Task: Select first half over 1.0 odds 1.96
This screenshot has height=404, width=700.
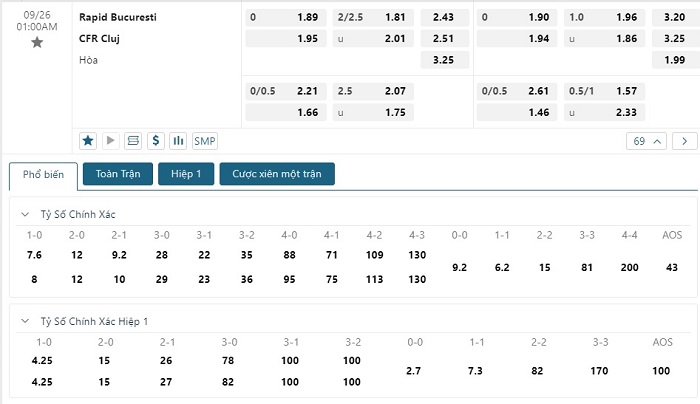Action: coord(604,17)
